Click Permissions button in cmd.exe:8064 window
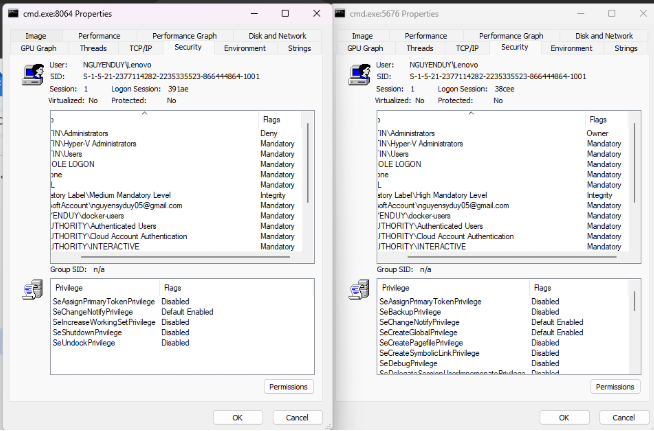654x431 pixels. click(x=289, y=387)
